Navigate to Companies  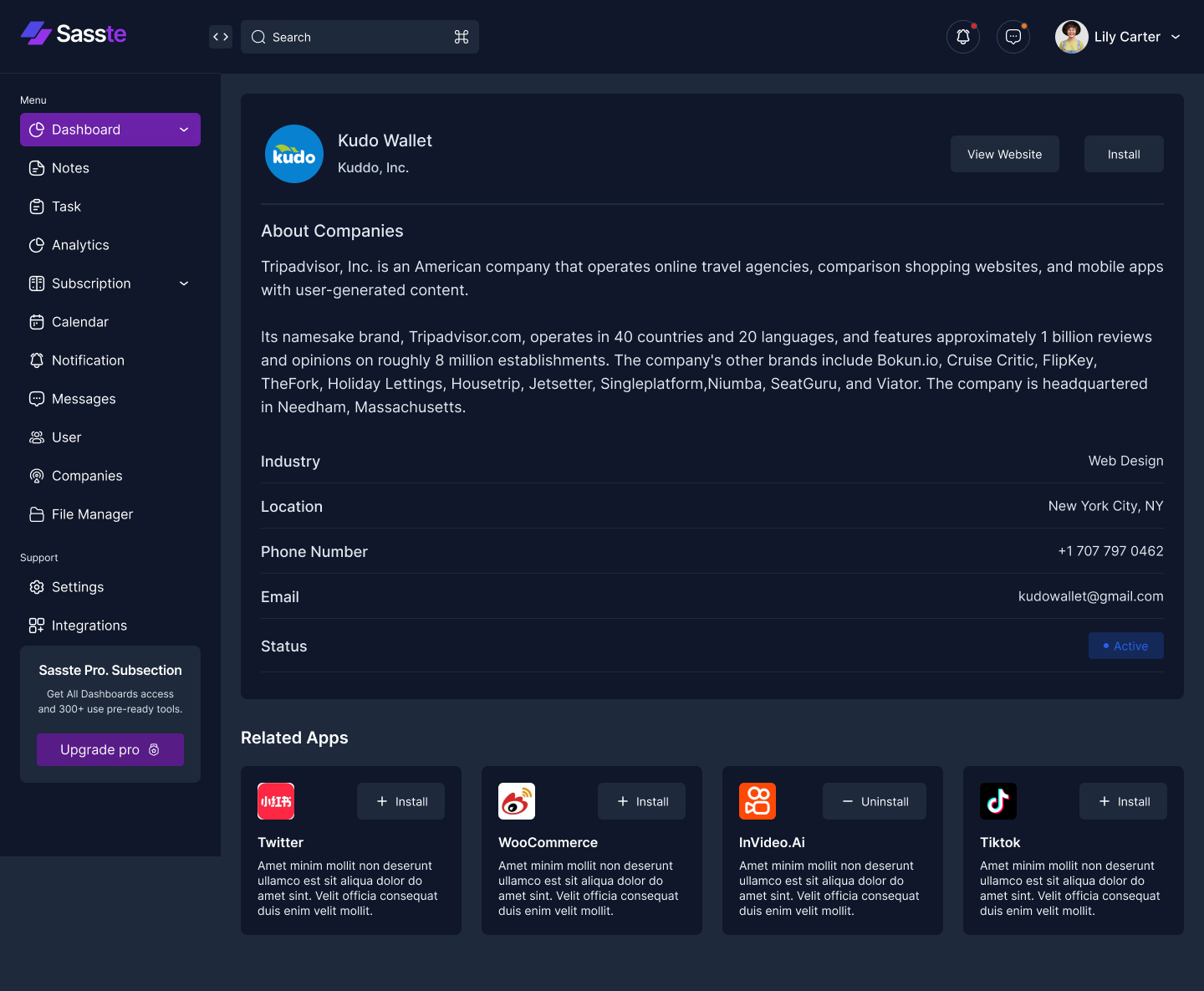click(x=110, y=476)
